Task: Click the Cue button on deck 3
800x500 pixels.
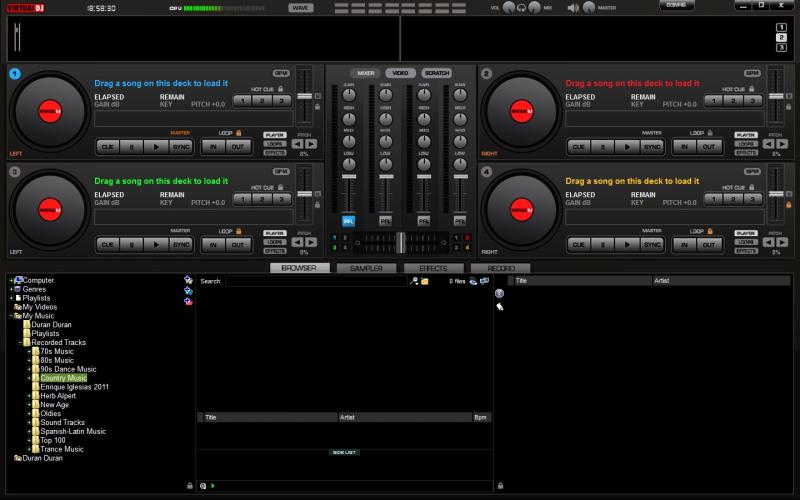Action: click(108, 245)
